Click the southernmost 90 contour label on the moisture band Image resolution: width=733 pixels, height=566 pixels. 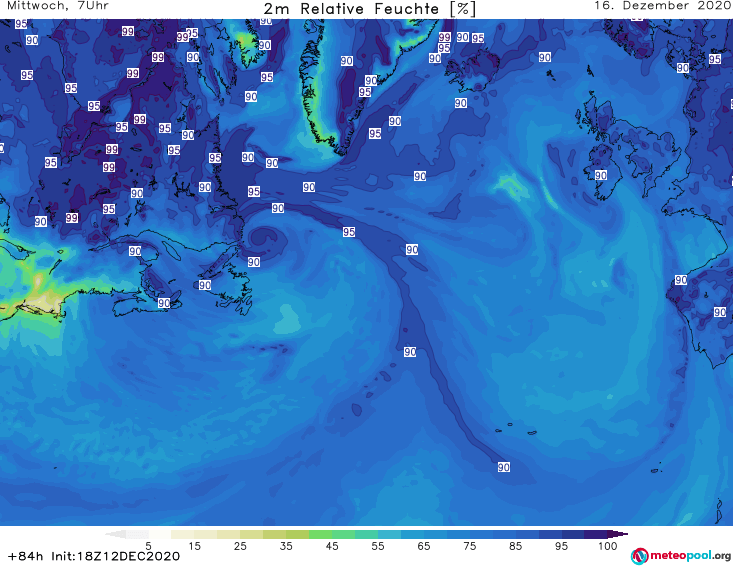pyautogui.click(x=503, y=467)
